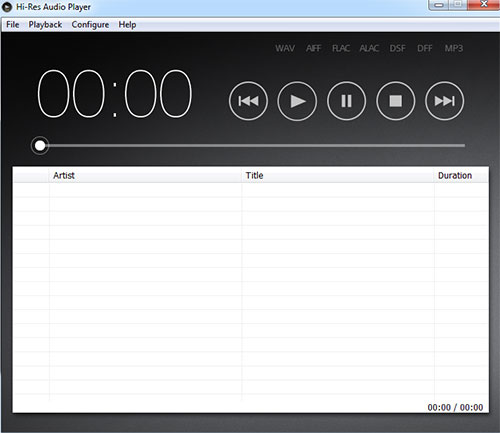The image size is (500, 433).
Task: Click the Hi-Res Audio Player title icon
Action: (7, 7)
